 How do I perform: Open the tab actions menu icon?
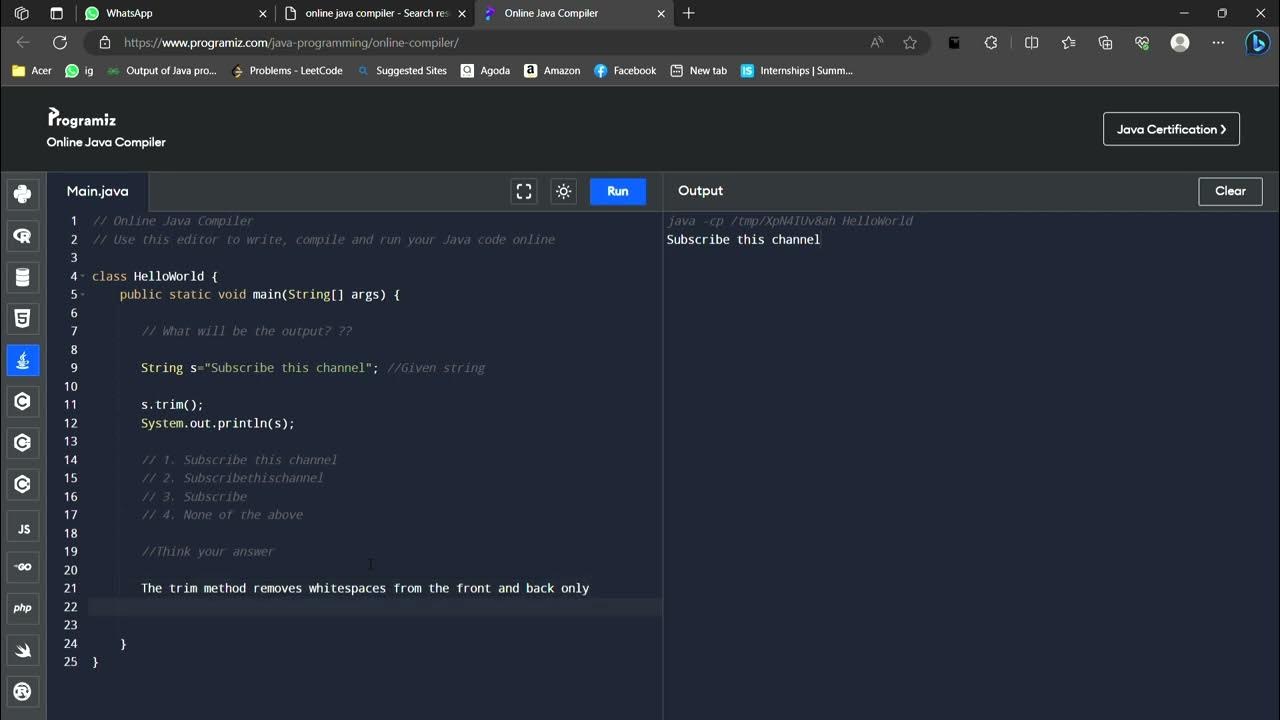coord(56,13)
